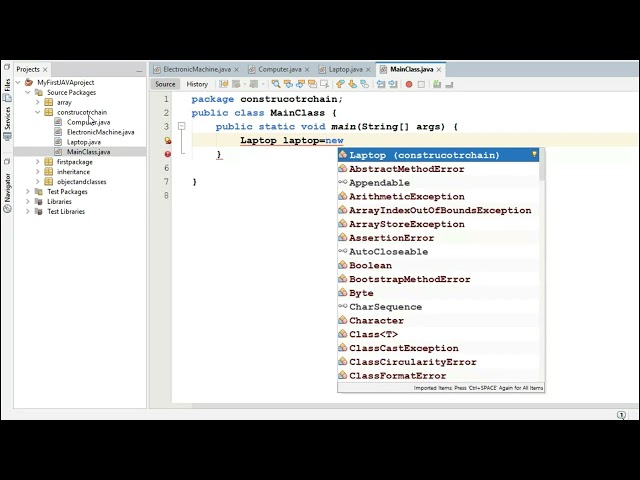Click Find Previous Occurrence icon

pyautogui.click(x=288, y=84)
